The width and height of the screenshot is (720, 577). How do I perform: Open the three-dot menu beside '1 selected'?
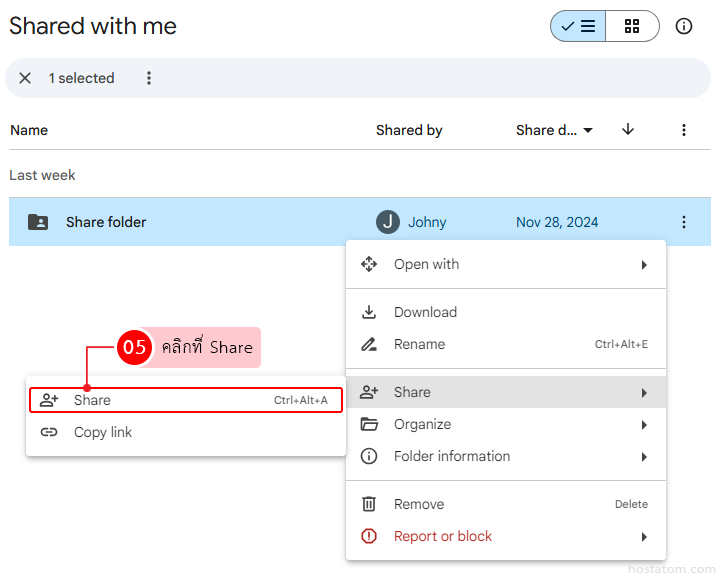click(149, 78)
